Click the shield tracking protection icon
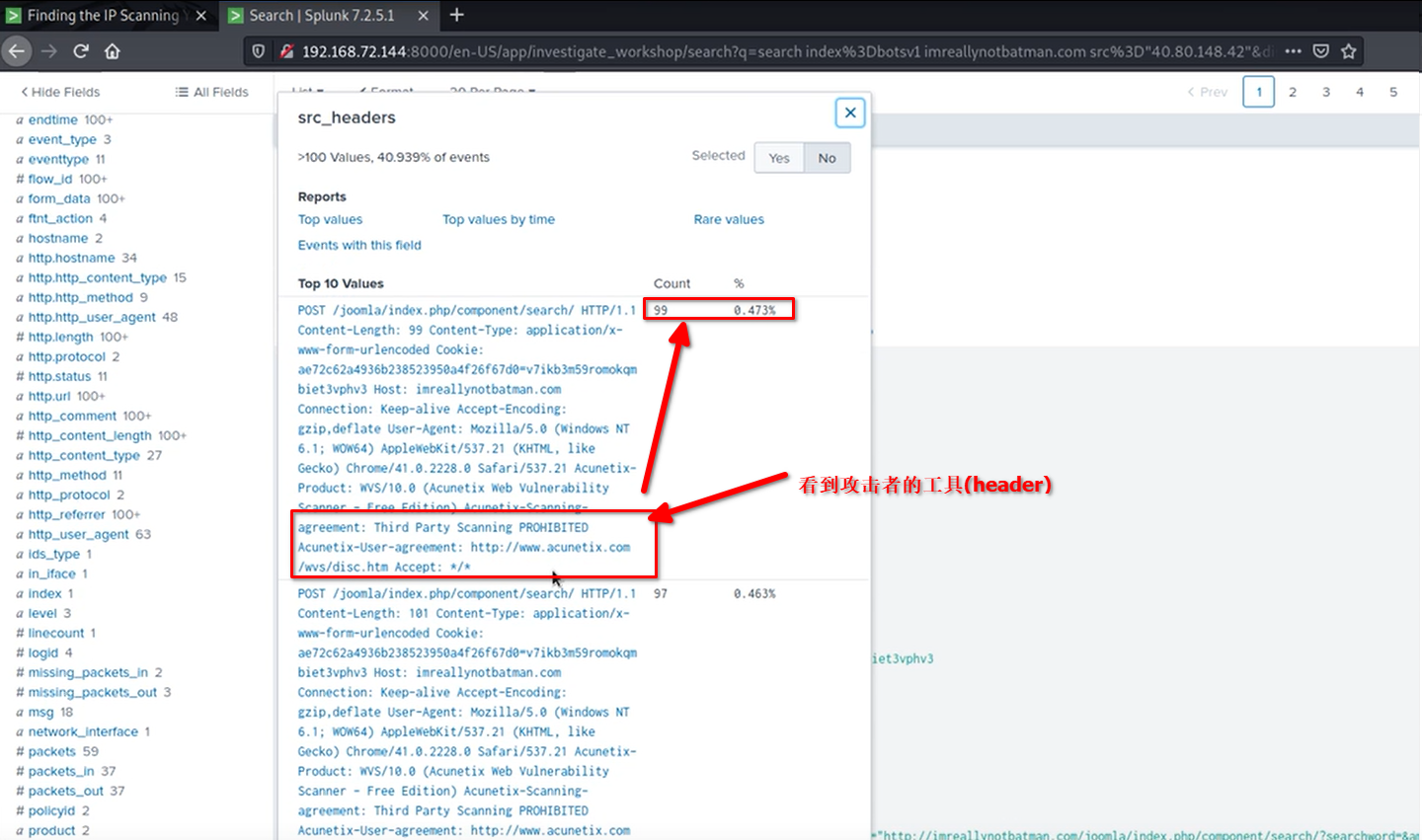The width and height of the screenshot is (1422, 840). pos(259,51)
